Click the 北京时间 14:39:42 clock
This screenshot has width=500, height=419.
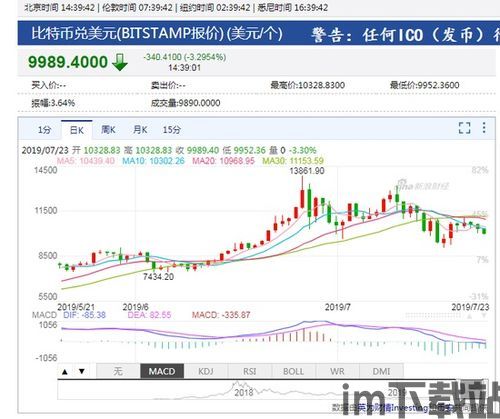pos(60,7)
